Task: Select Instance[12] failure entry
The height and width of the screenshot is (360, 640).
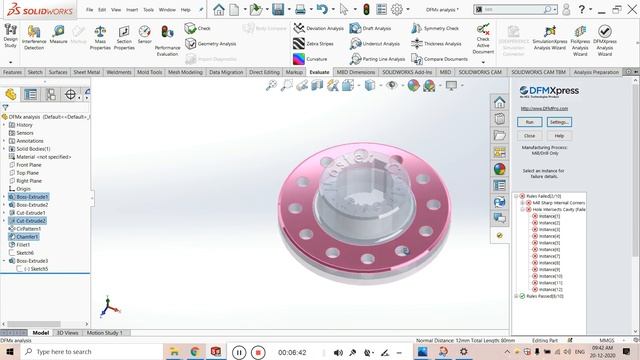Action: [x=550, y=289]
